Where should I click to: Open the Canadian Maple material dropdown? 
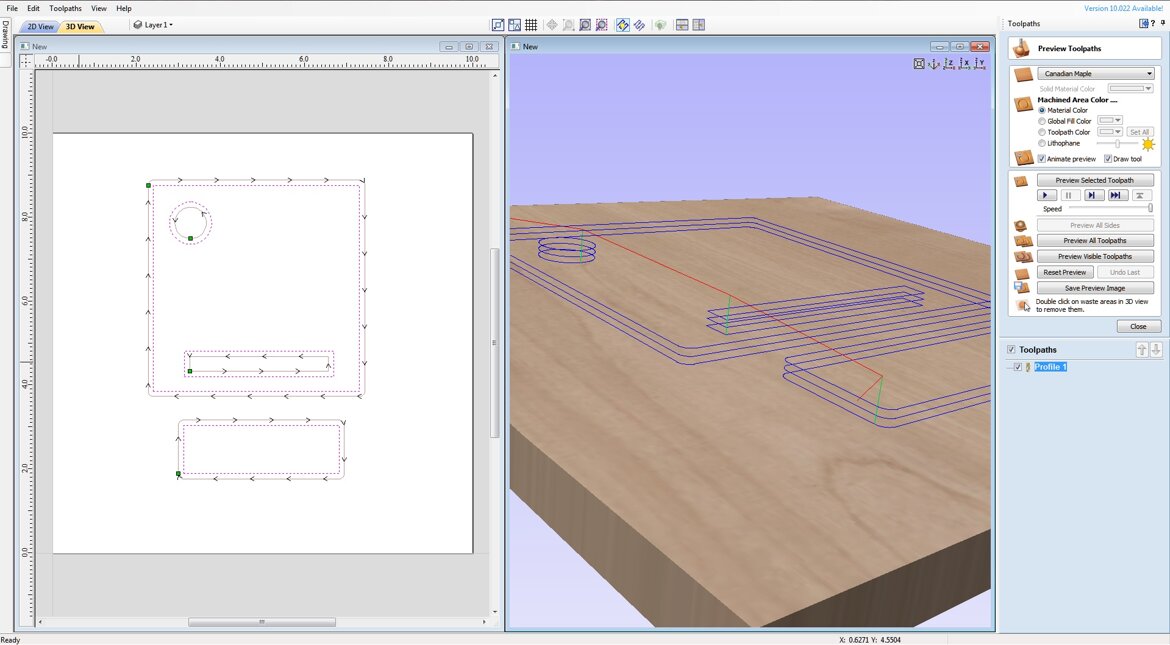[1095, 74]
